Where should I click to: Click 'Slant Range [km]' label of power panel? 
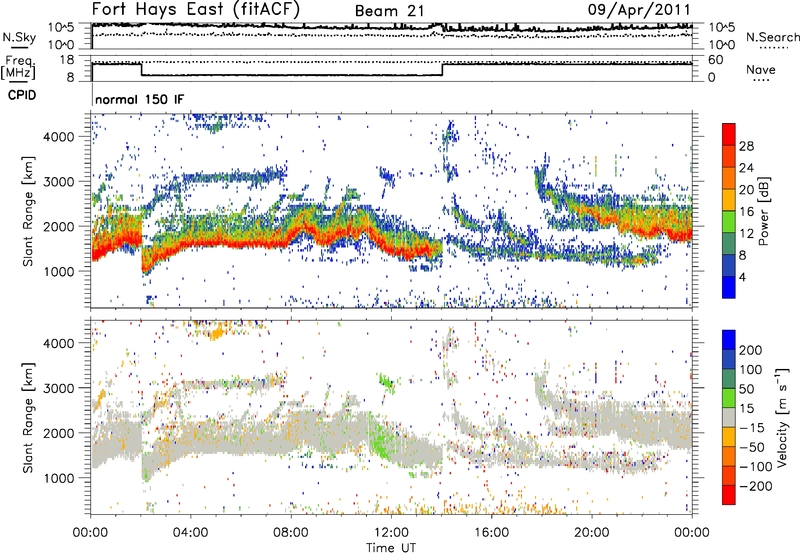[28, 211]
